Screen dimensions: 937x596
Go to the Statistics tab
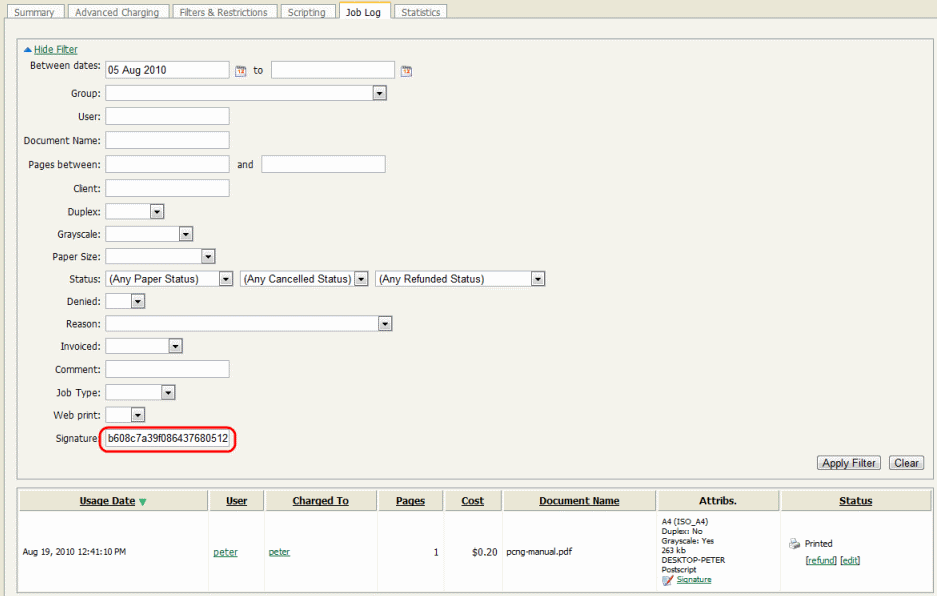(x=421, y=12)
